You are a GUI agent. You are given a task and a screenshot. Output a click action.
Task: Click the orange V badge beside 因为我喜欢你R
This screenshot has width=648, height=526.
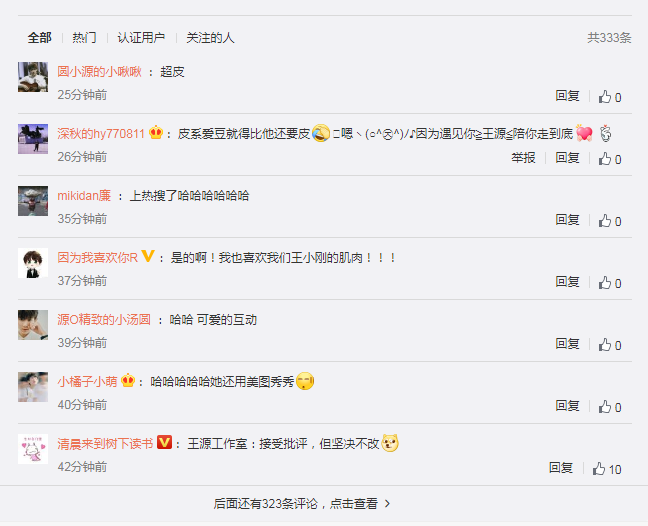pyautogui.click(x=148, y=256)
